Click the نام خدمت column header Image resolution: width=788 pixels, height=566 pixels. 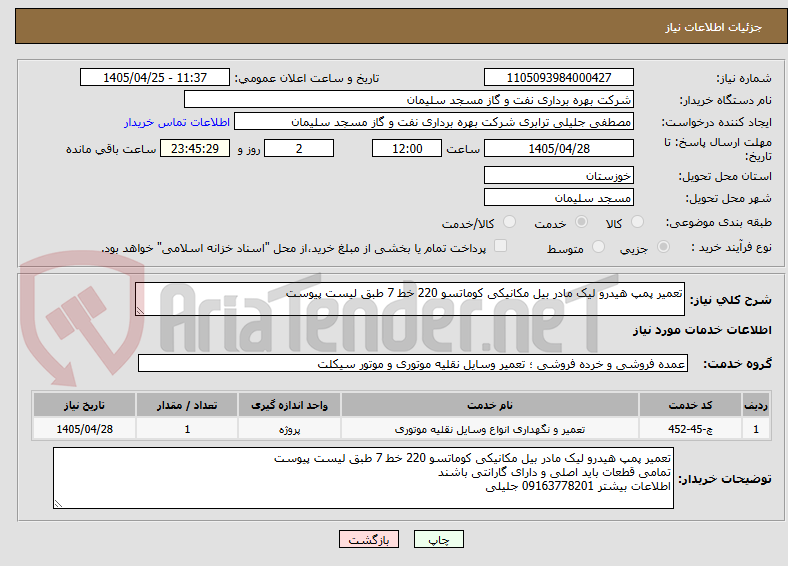click(x=490, y=405)
